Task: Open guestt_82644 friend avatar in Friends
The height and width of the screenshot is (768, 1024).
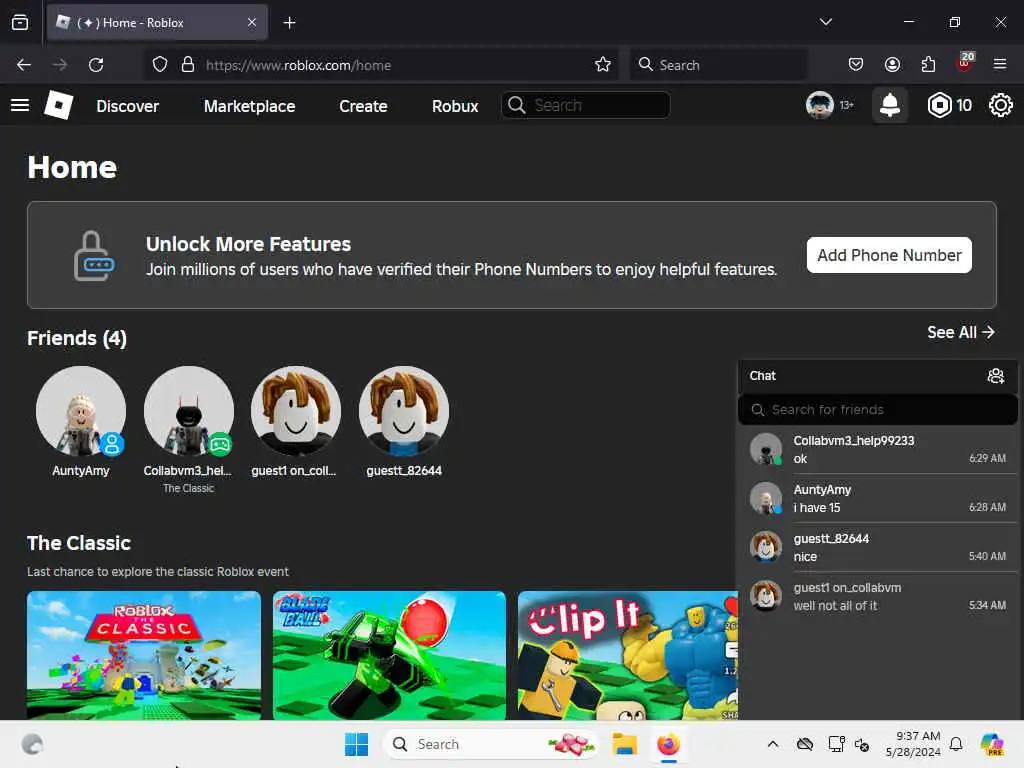Action: tap(404, 411)
